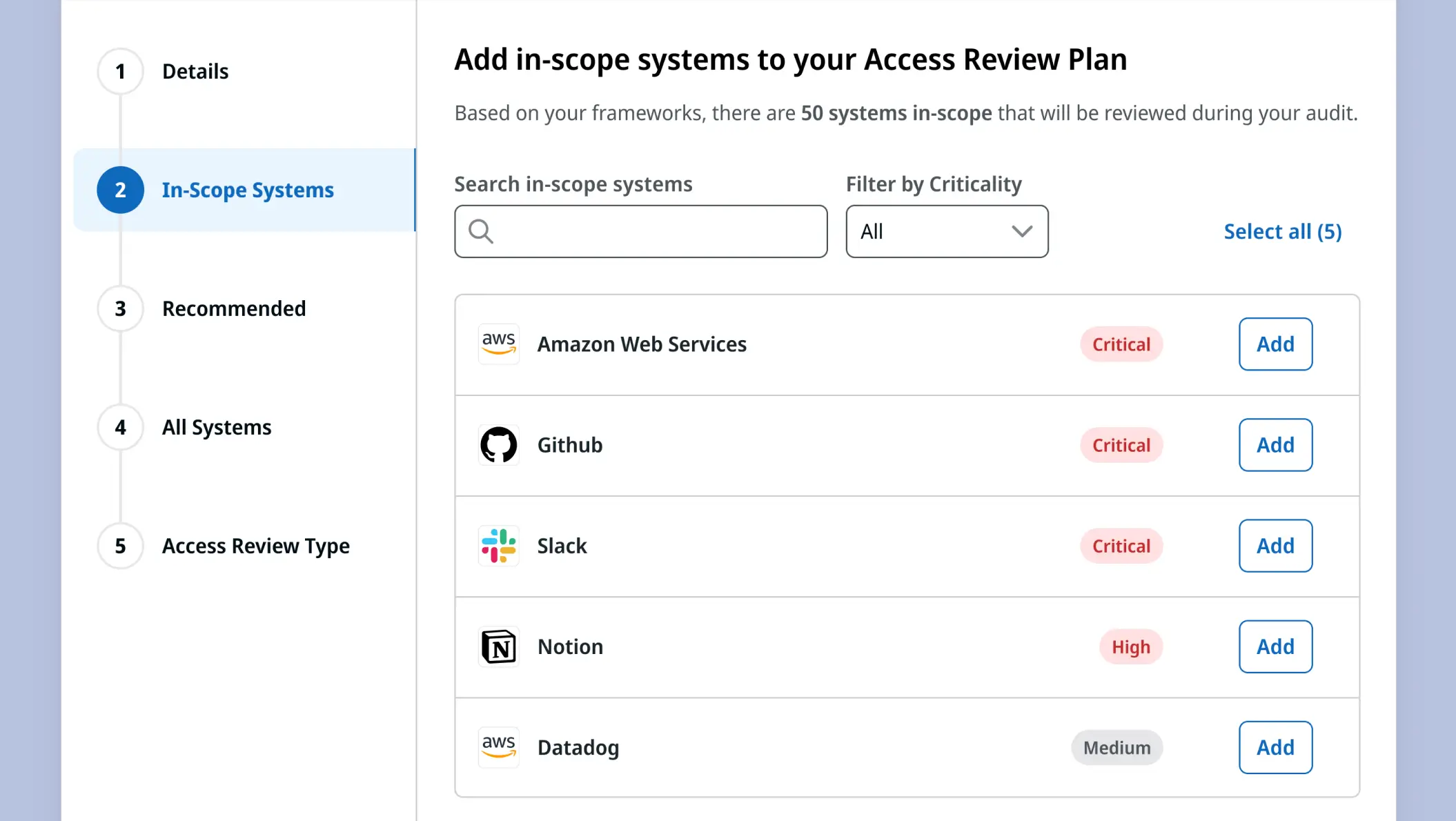Image resolution: width=1456 pixels, height=821 pixels.
Task: Click the Datadog row's aws icon
Action: click(498, 747)
